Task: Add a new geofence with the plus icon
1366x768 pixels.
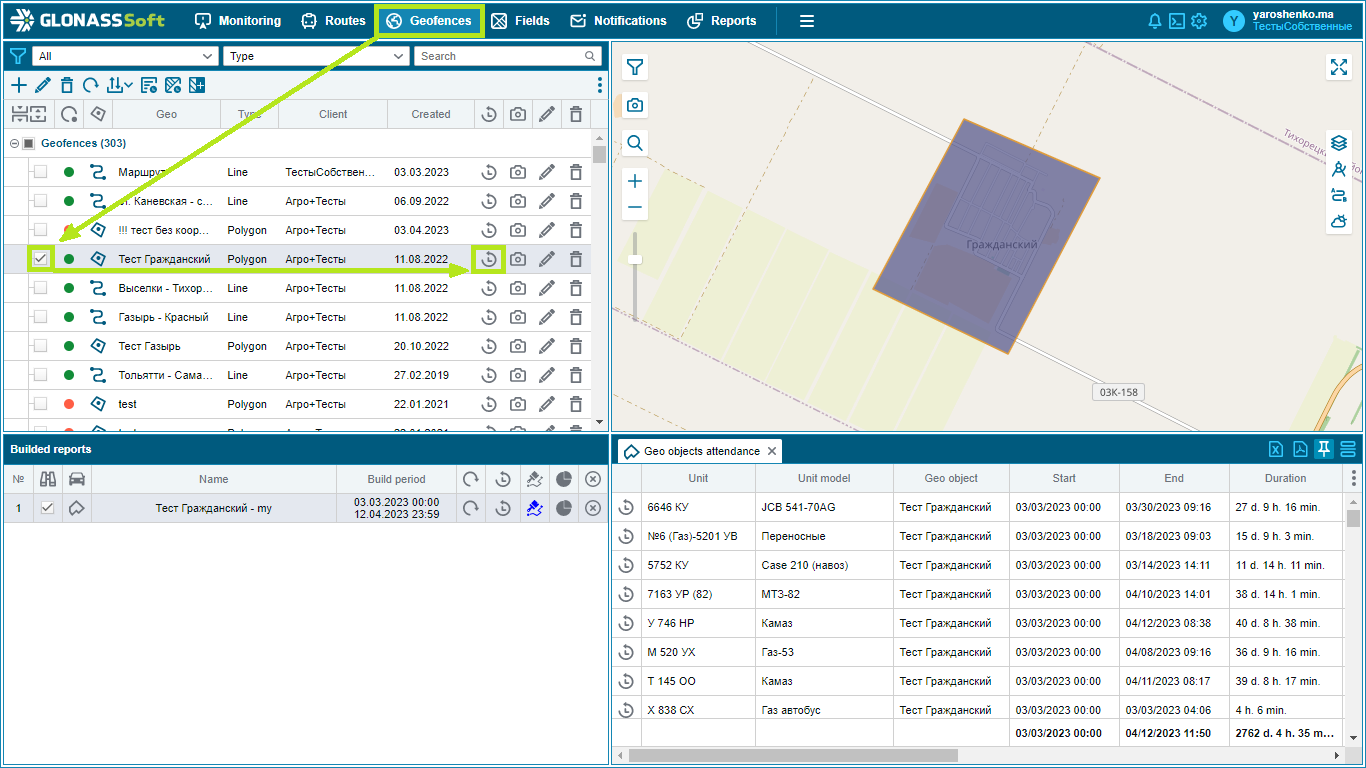Action: click(x=19, y=85)
